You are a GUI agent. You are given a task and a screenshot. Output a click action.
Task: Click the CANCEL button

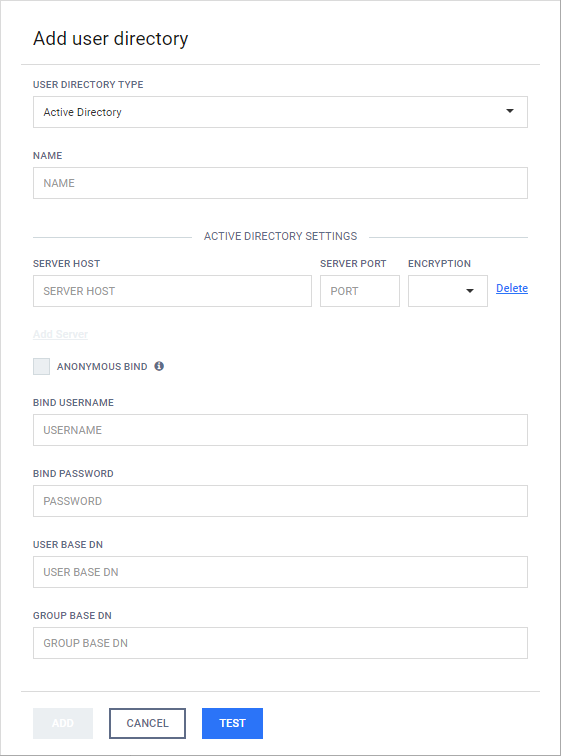pos(147,723)
